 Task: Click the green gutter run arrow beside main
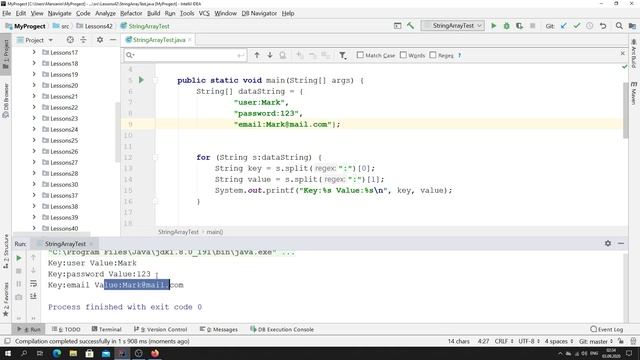pyautogui.click(x=141, y=80)
